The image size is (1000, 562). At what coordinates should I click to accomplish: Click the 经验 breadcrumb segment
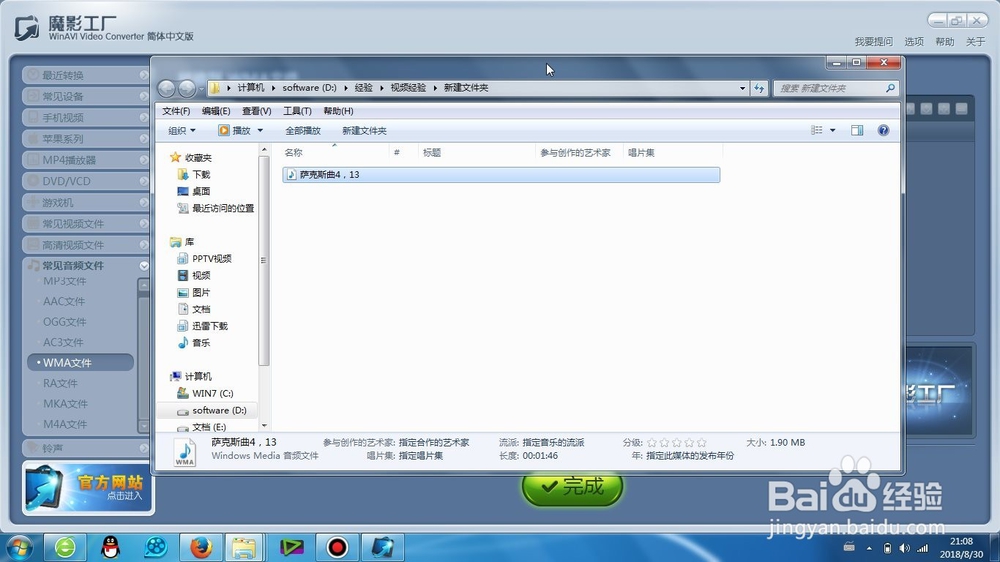coord(364,88)
